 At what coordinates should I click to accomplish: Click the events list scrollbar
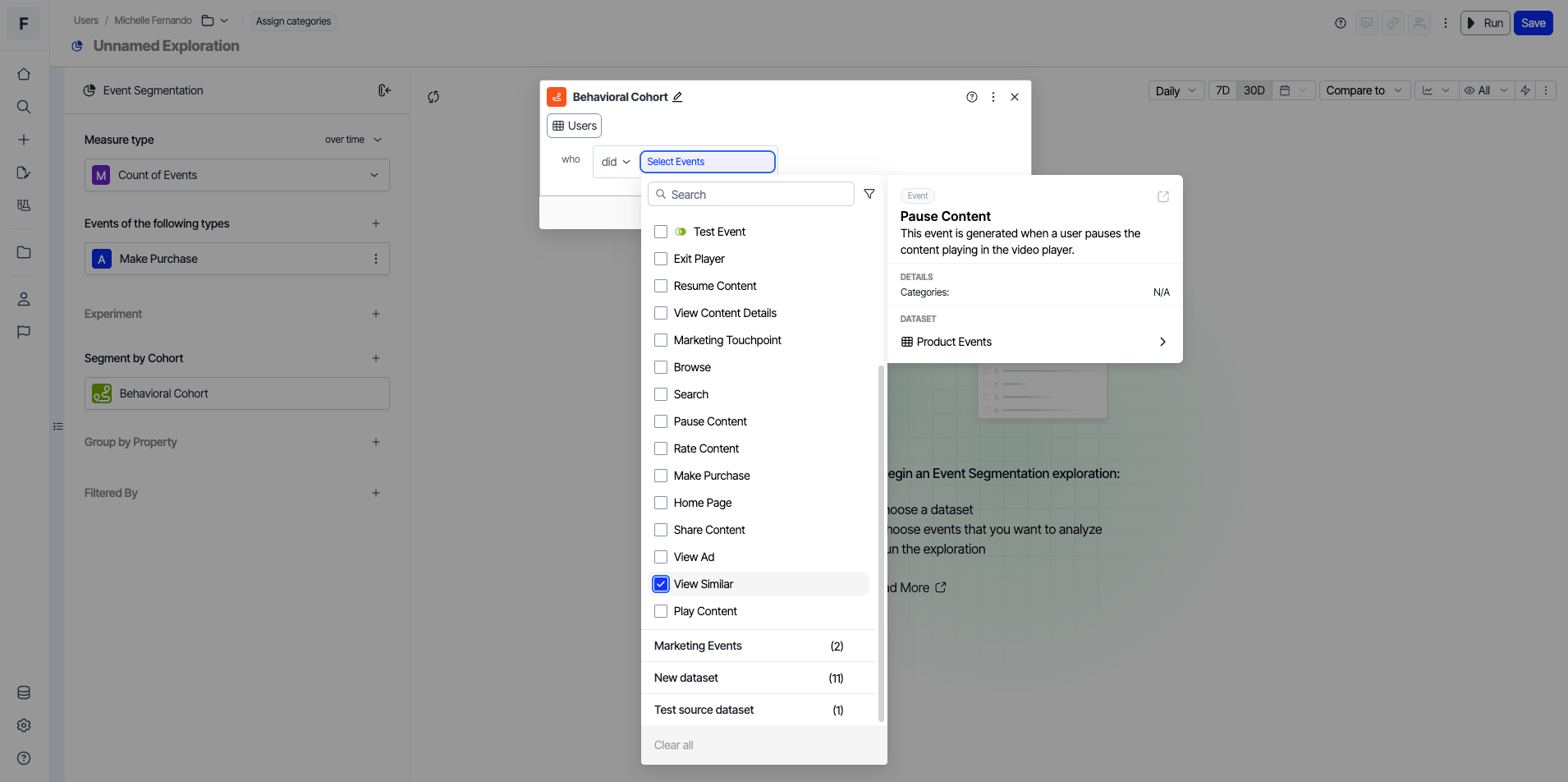pos(881,542)
